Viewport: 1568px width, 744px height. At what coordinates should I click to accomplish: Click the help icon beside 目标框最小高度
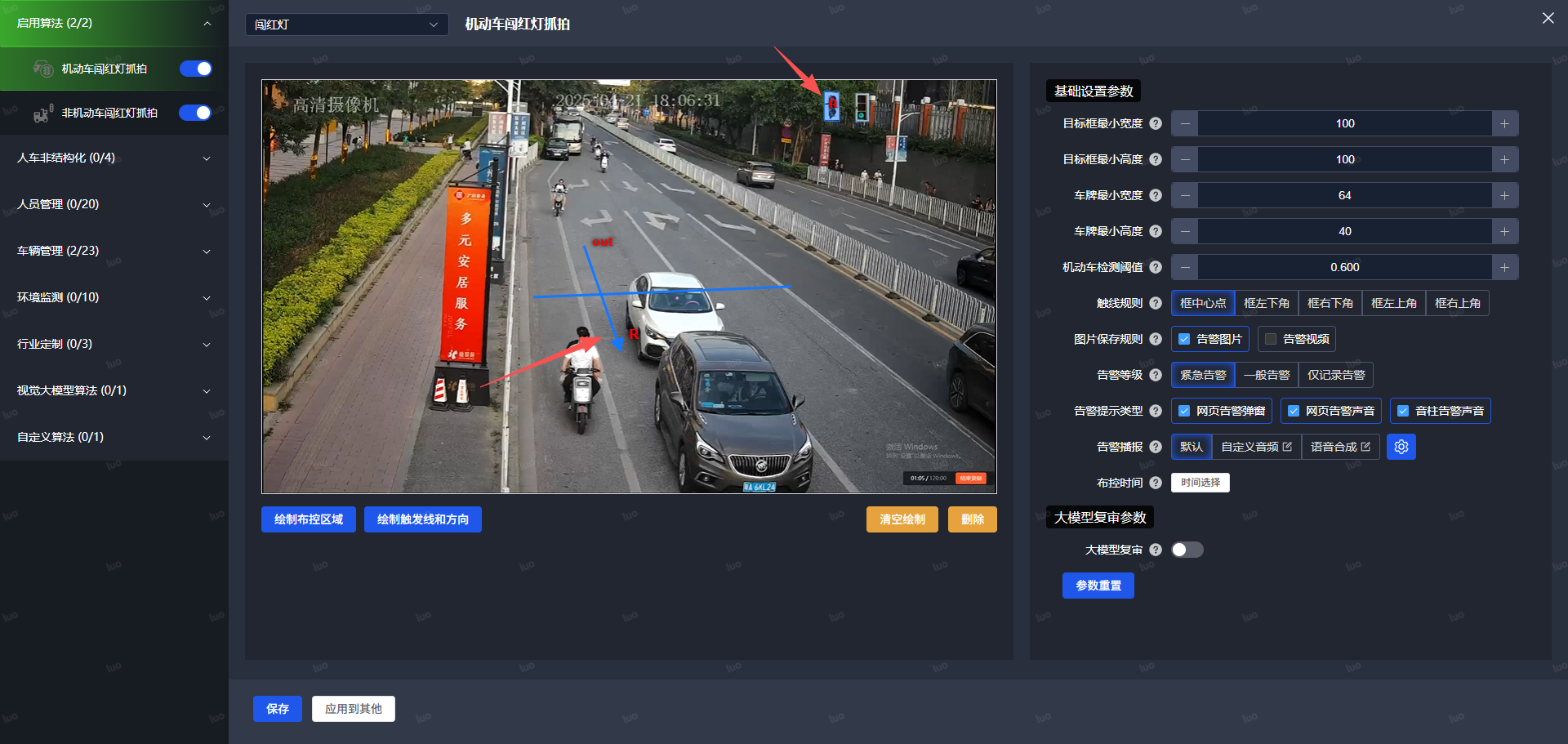pos(1156,159)
